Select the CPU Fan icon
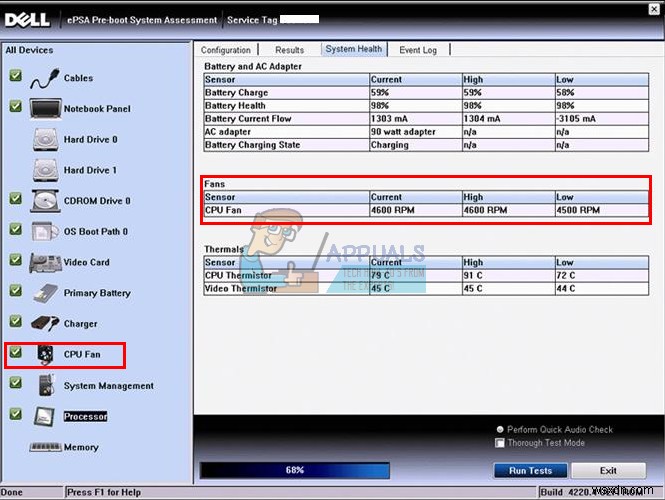Viewport: 665px width, 500px height. click(x=45, y=355)
